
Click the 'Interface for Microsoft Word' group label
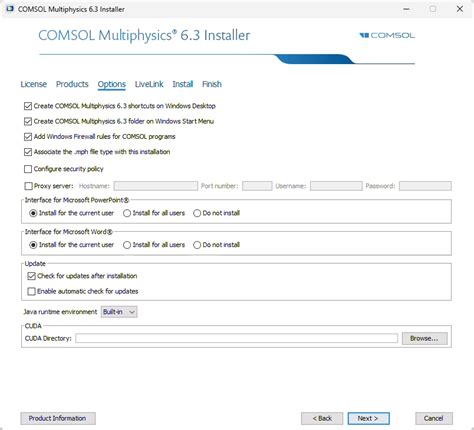pyautogui.click(x=69, y=232)
